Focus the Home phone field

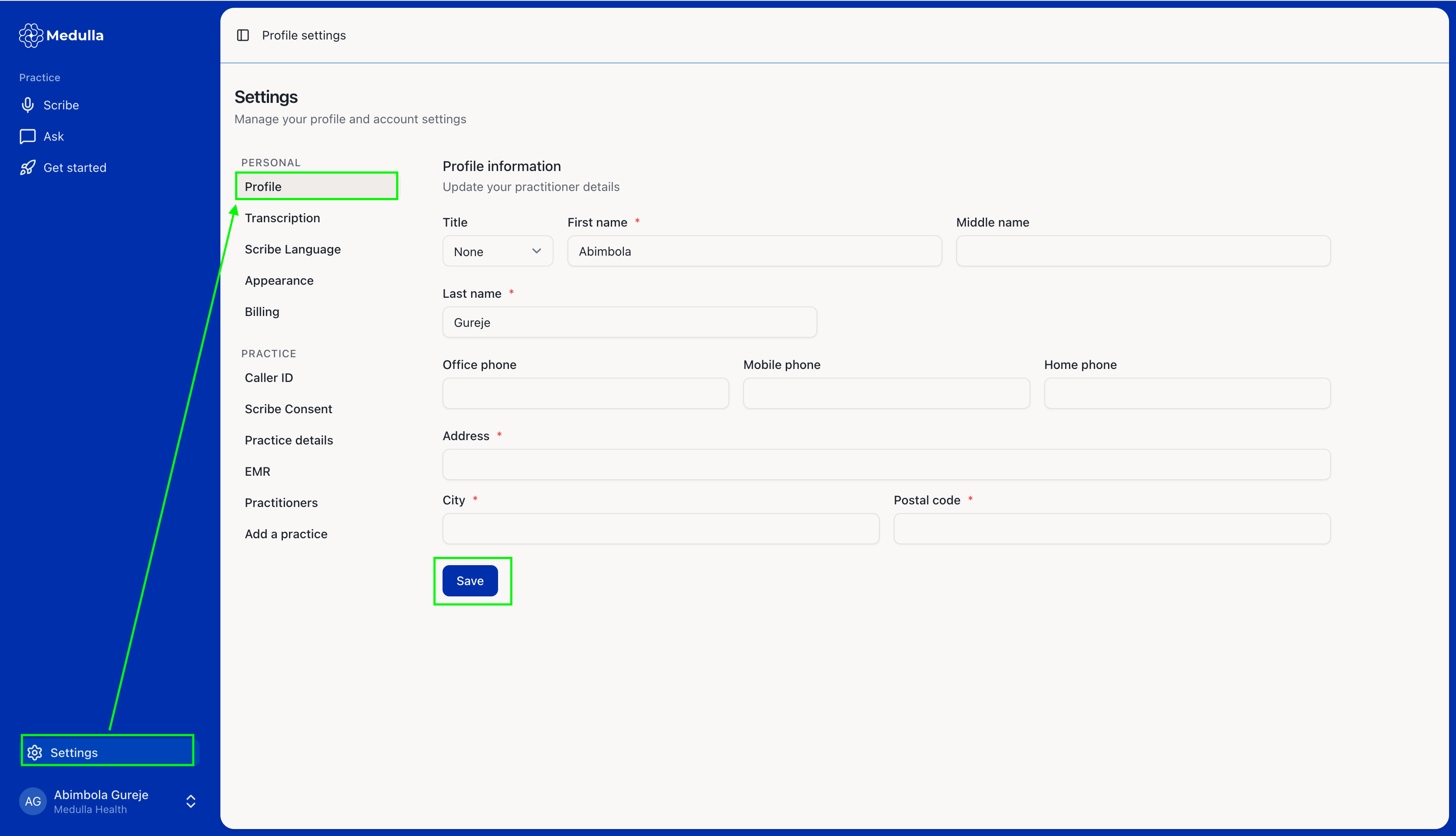coord(1187,393)
